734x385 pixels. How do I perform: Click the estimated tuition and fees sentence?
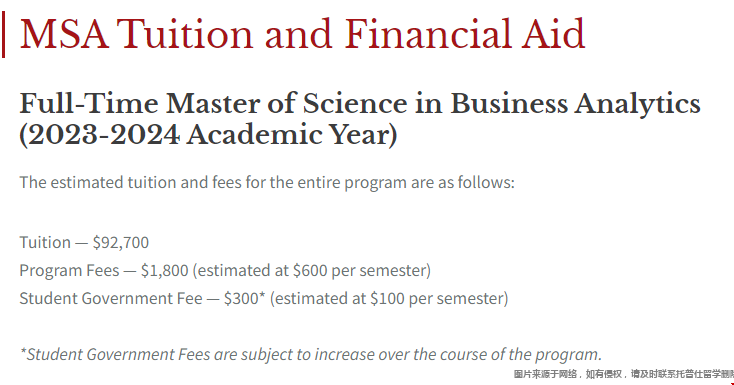267,182
